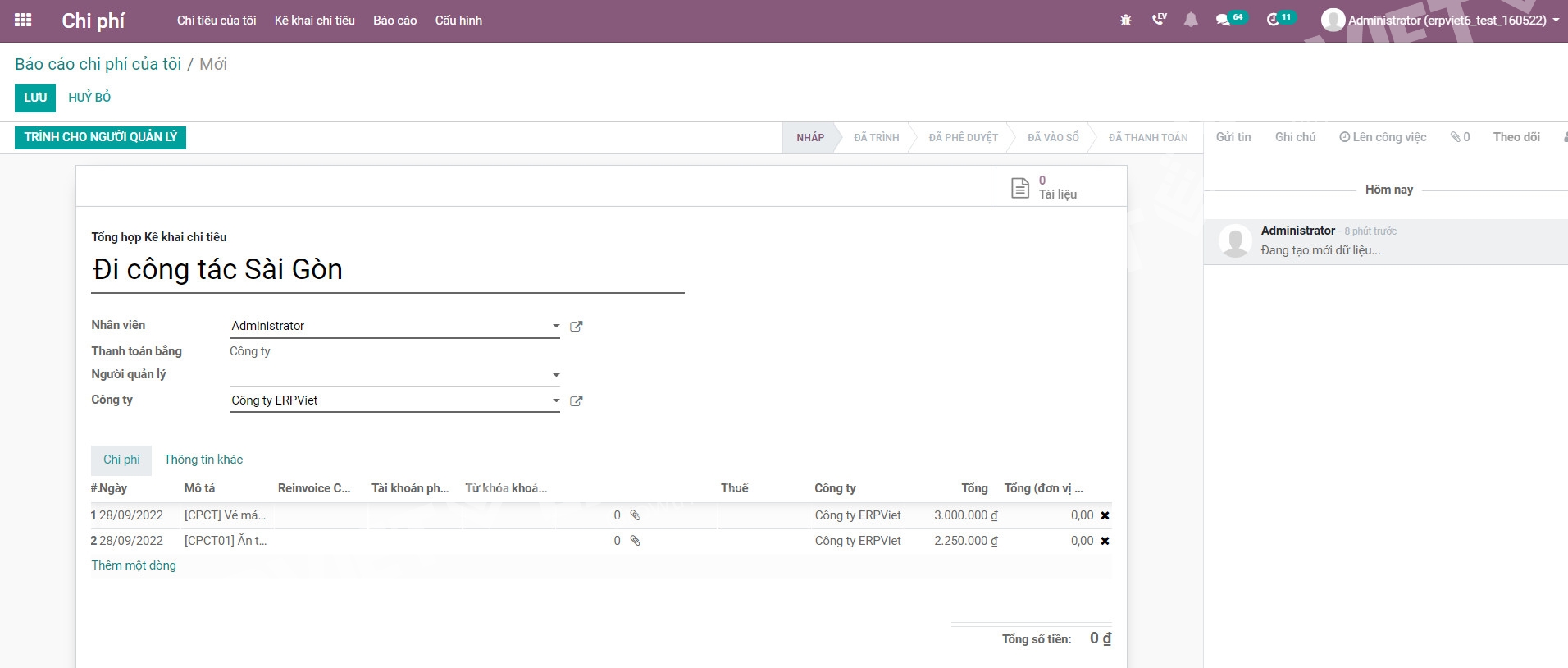The image size is (1568, 668).
Task: Click the ĐÃ TRÌNH status stage
Action: [877, 138]
